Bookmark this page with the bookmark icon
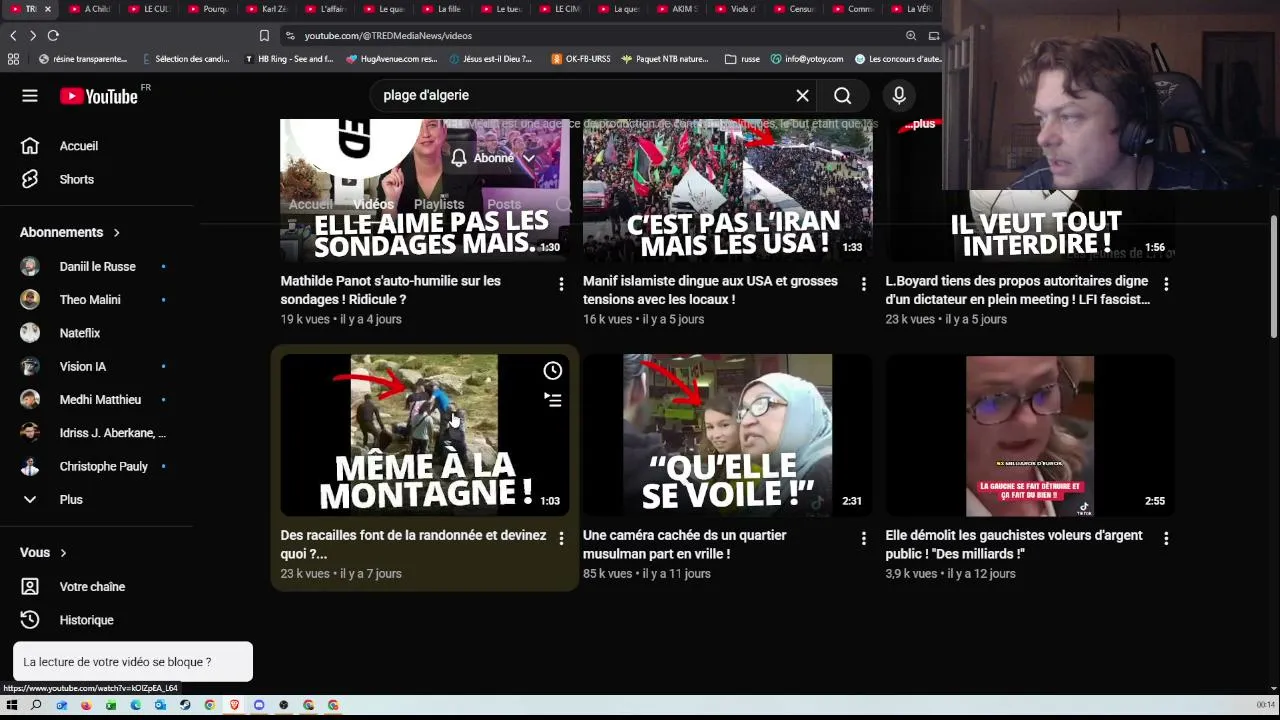Image resolution: width=1280 pixels, height=720 pixels. [264, 36]
